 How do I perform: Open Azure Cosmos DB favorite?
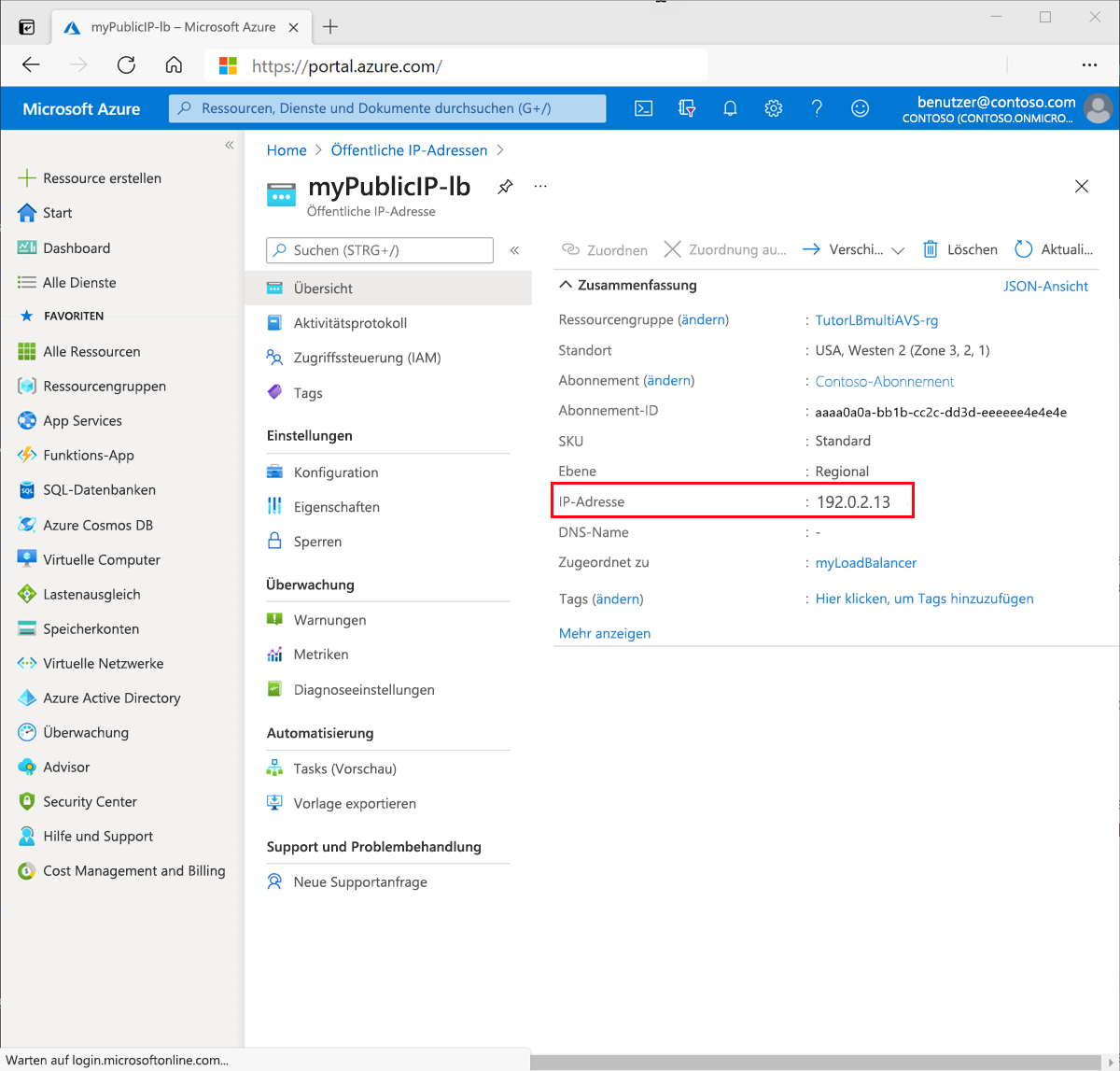point(85,525)
